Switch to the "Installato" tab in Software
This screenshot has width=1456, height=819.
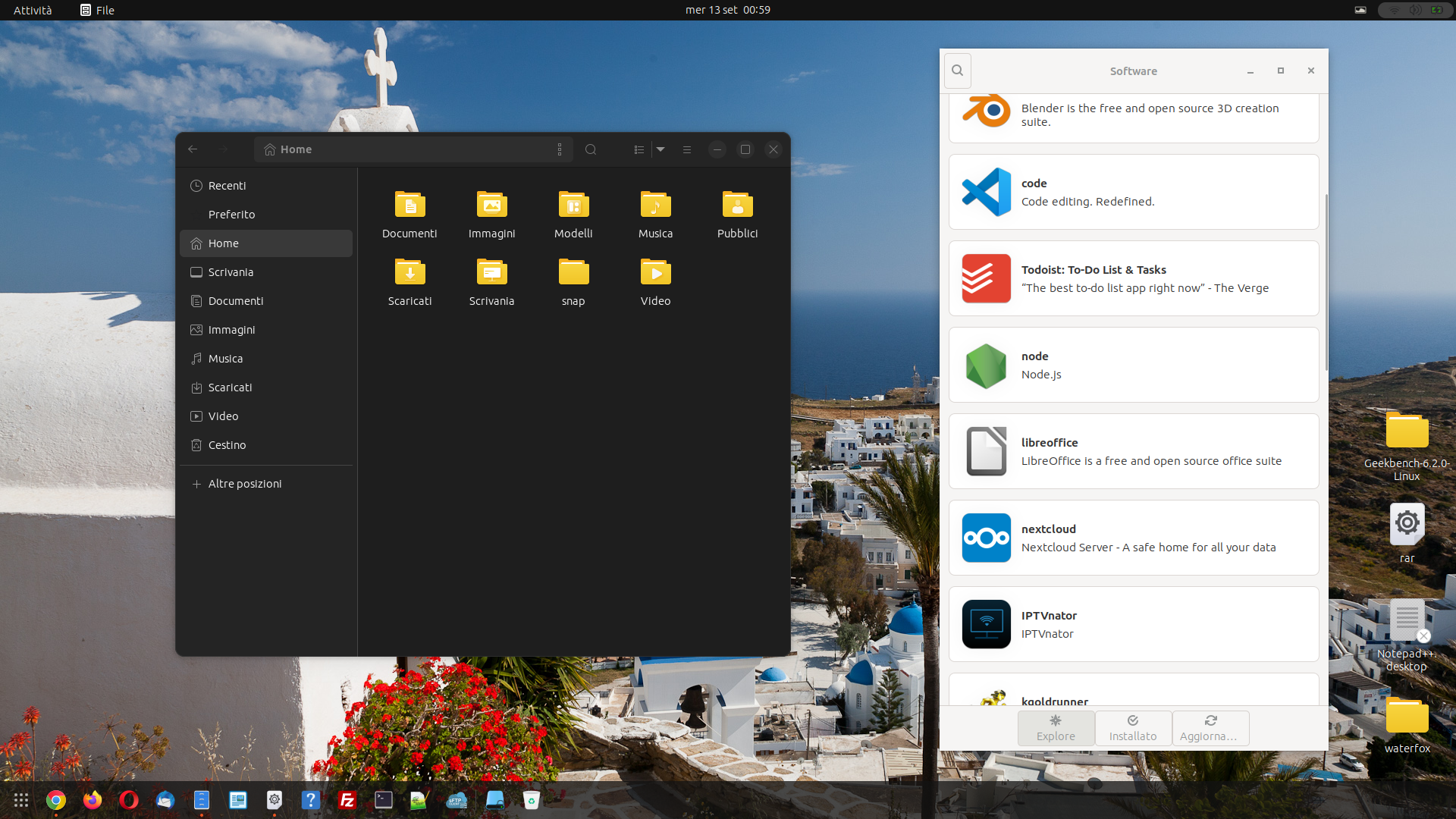click(1133, 728)
